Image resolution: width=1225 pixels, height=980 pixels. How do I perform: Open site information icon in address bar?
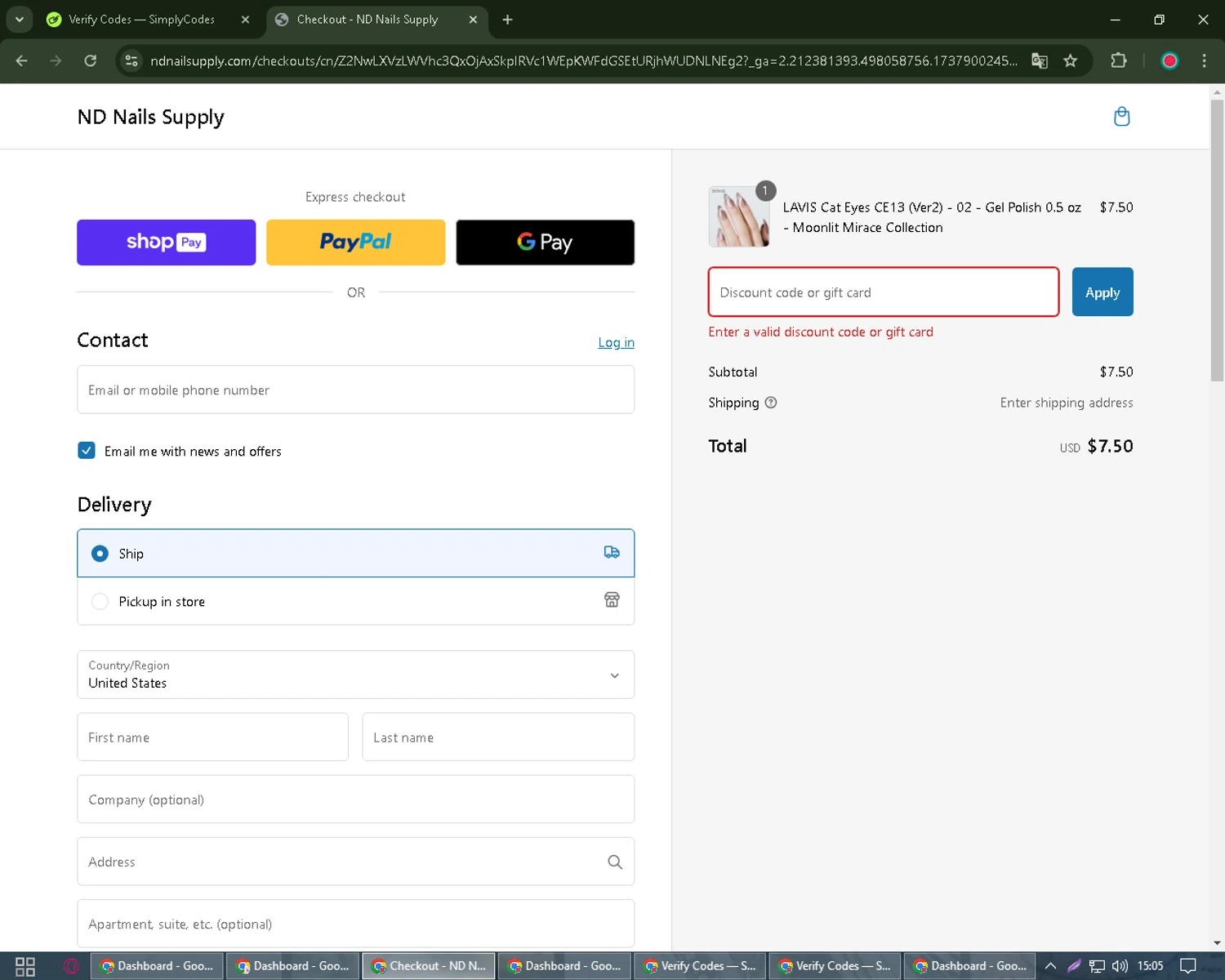(x=131, y=60)
